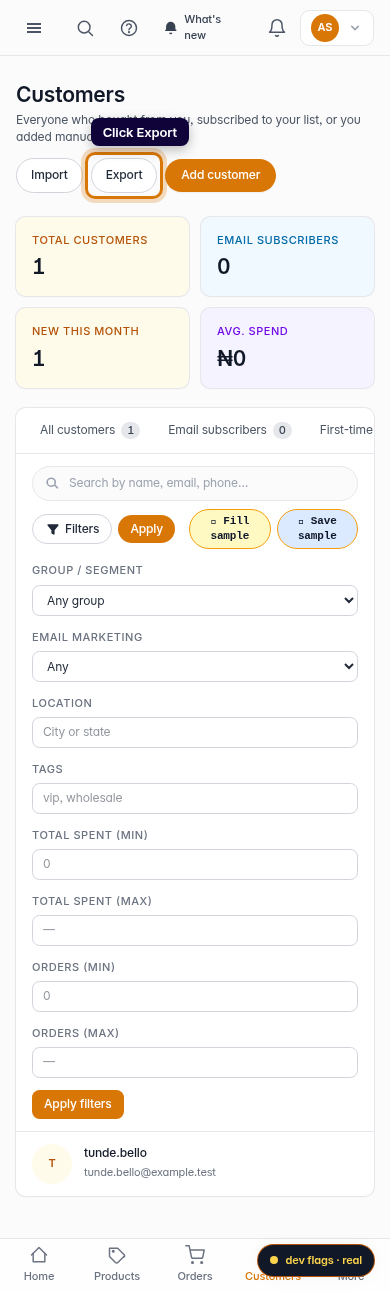Open the Group / Segment dropdown
This screenshot has width=390, height=1292.
[195, 600]
